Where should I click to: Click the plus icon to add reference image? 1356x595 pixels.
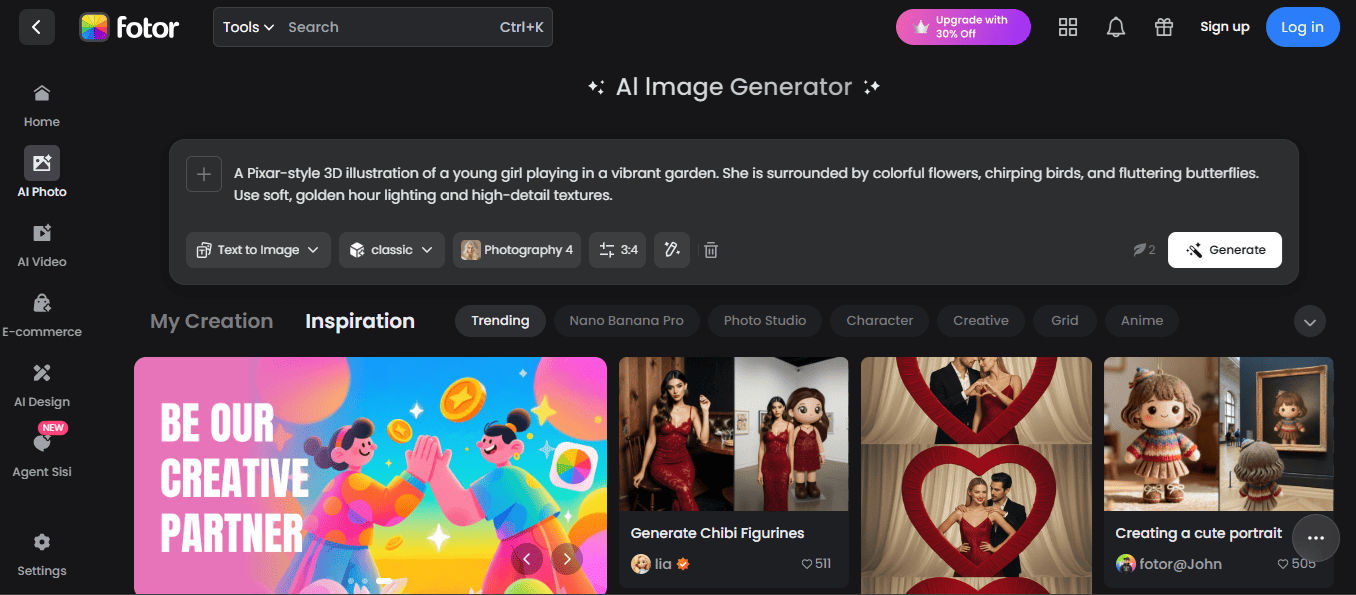click(204, 173)
